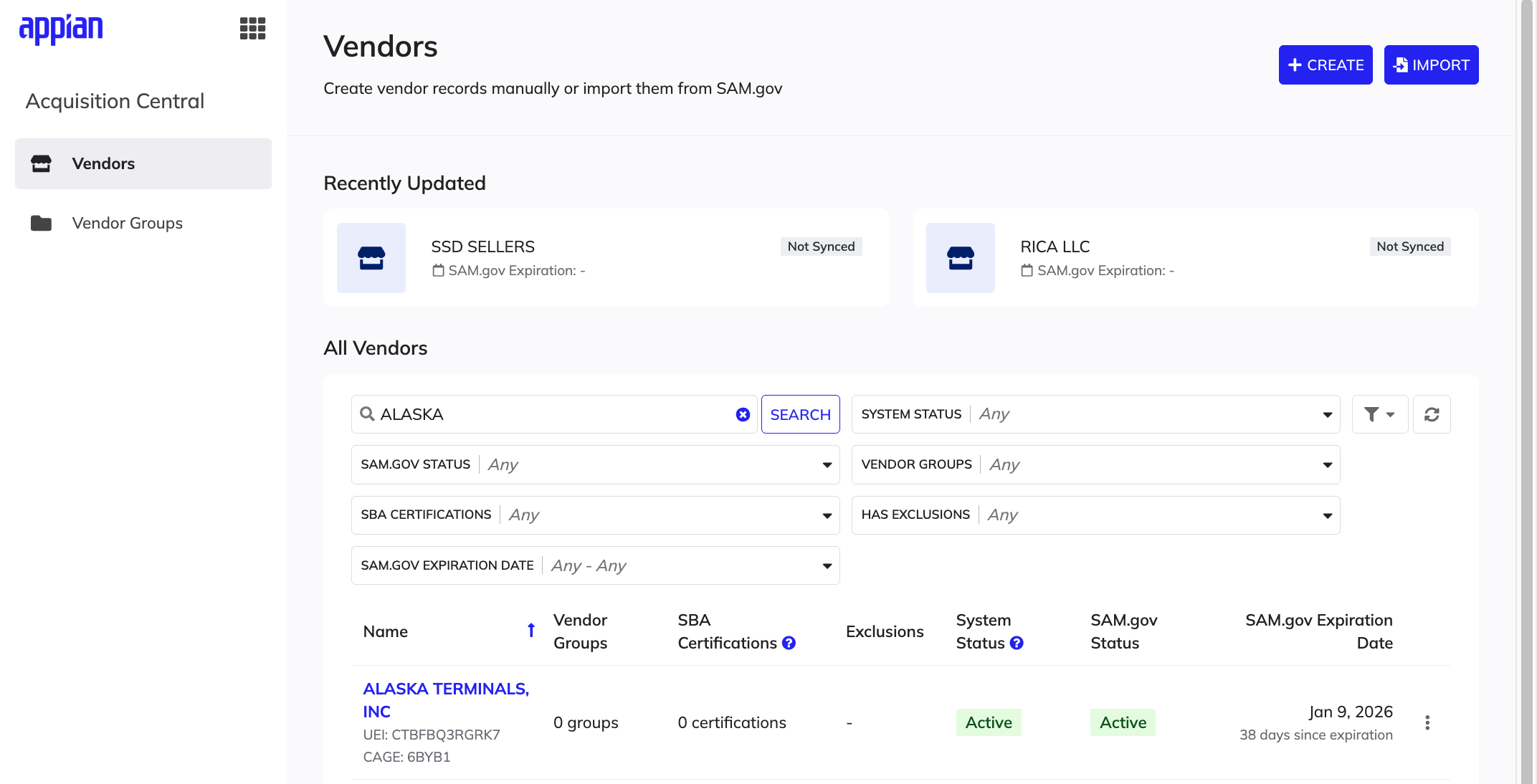Click the RICA LLC storefront icon
This screenshot has width=1537, height=784.
tap(961, 258)
